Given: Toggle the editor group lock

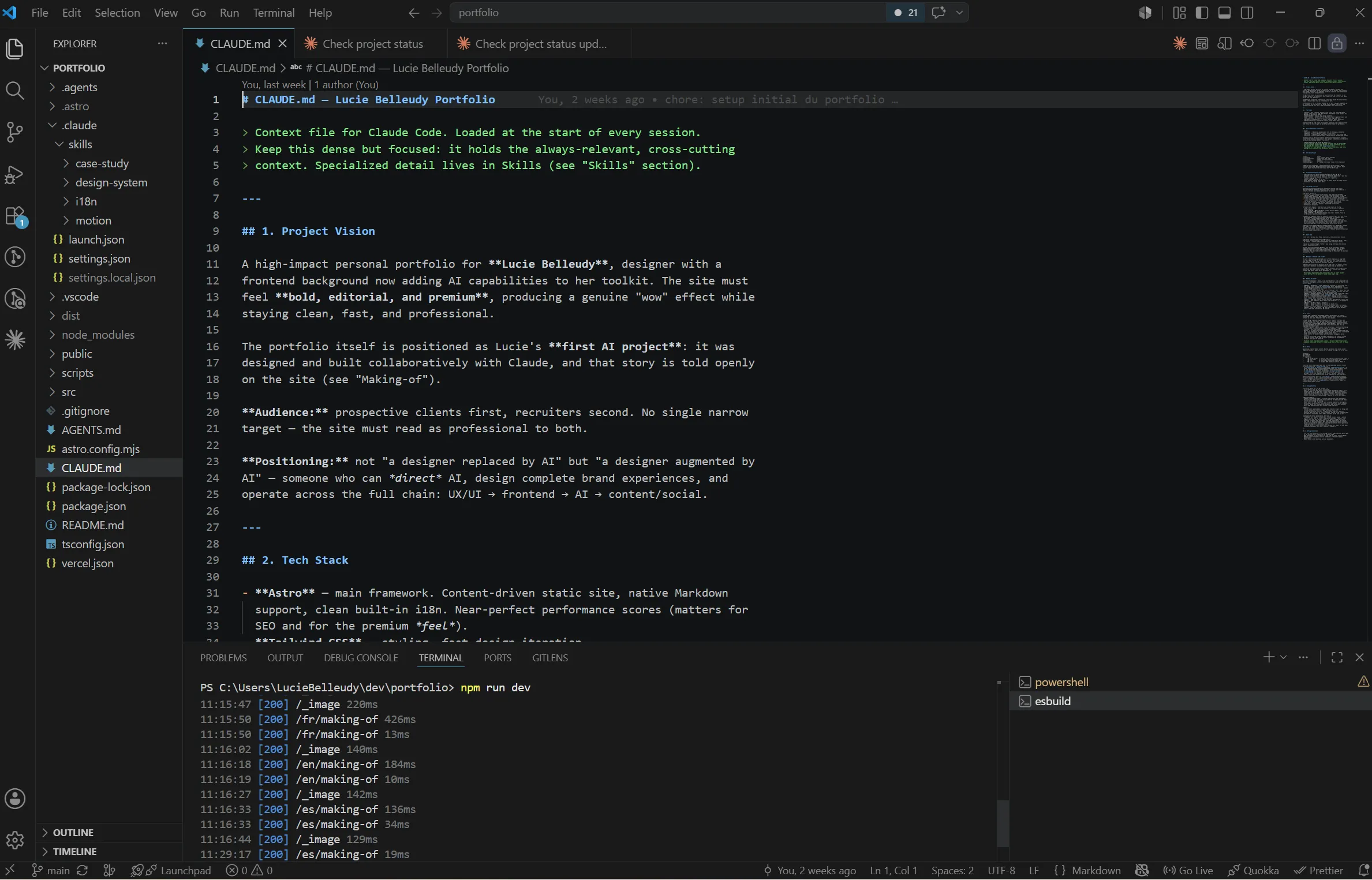Looking at the screenshot, I should 1337,43.
